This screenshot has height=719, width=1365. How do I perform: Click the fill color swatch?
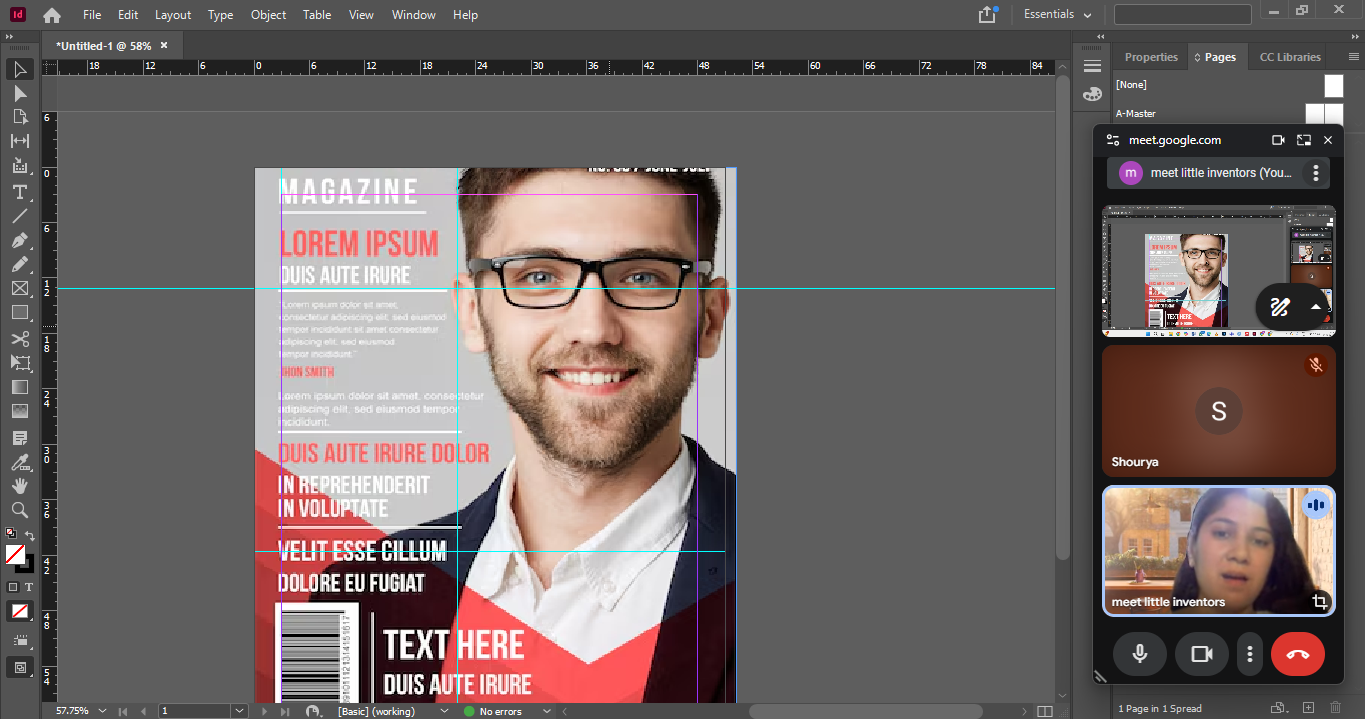[15, 554]
